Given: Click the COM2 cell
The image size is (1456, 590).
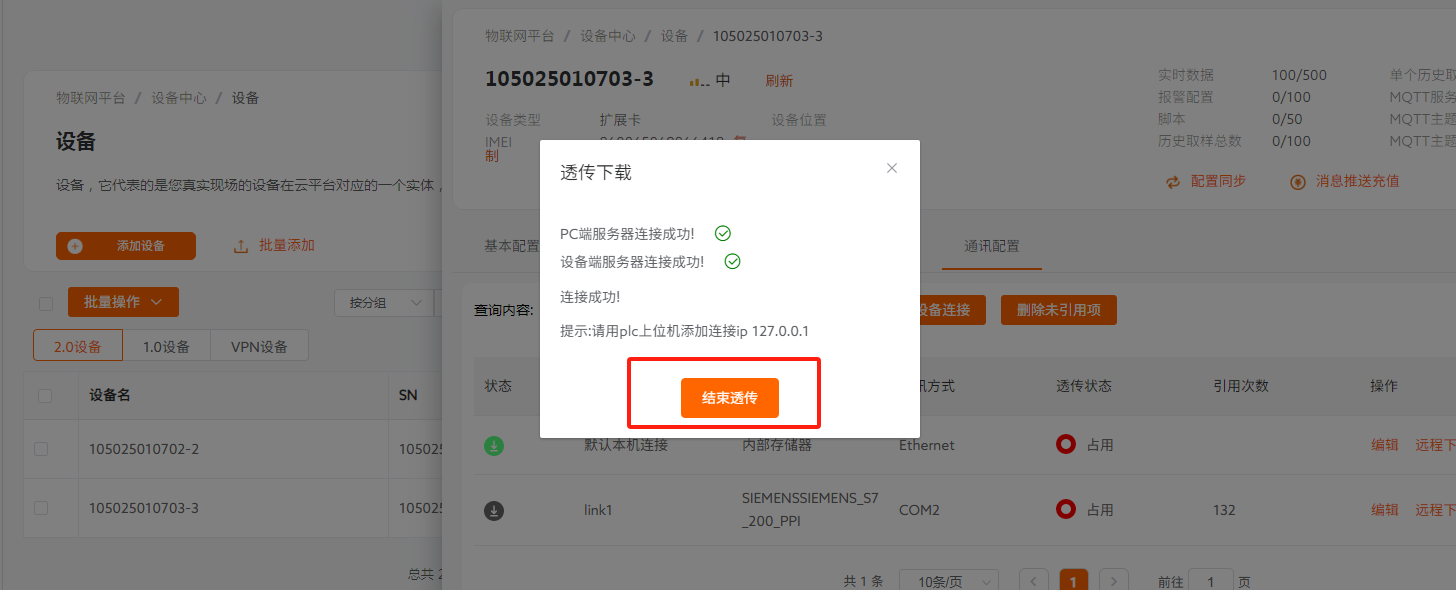Looking at the screenshot, I should click(x=920, y=510).
